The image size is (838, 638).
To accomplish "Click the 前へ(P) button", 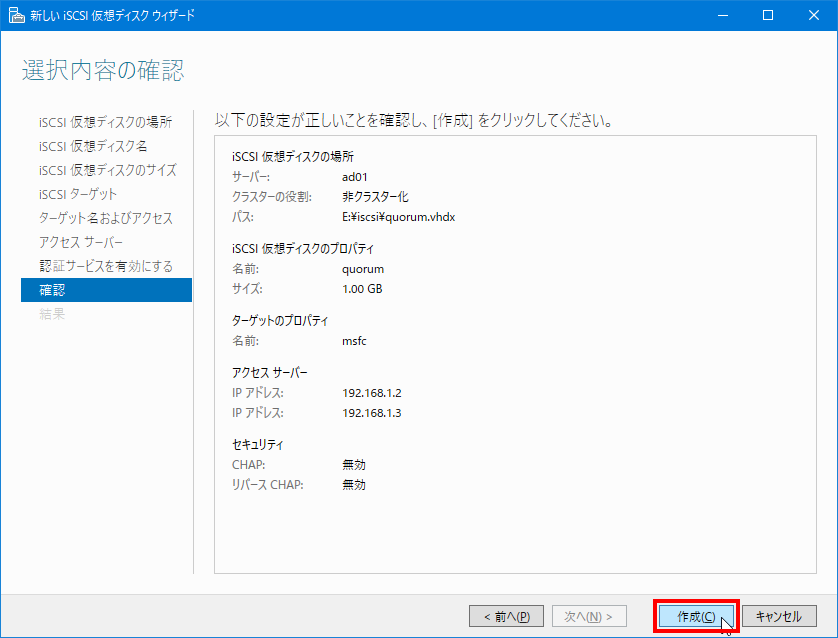I will pyautogui.click(x=506, y=616).
